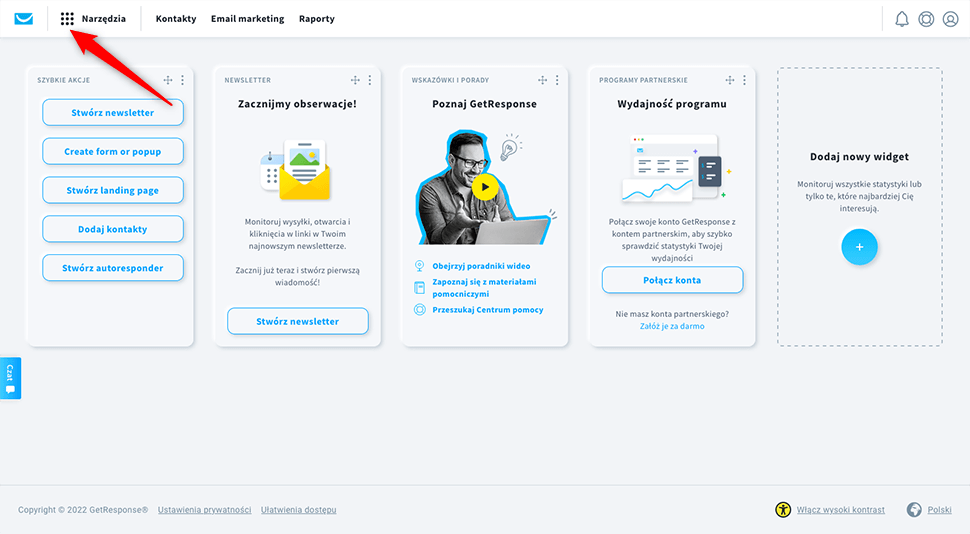Open Zapoznaj się z materiałami pomocniczymi link
This screenshot has width=970, height=534.
(484, 288)
